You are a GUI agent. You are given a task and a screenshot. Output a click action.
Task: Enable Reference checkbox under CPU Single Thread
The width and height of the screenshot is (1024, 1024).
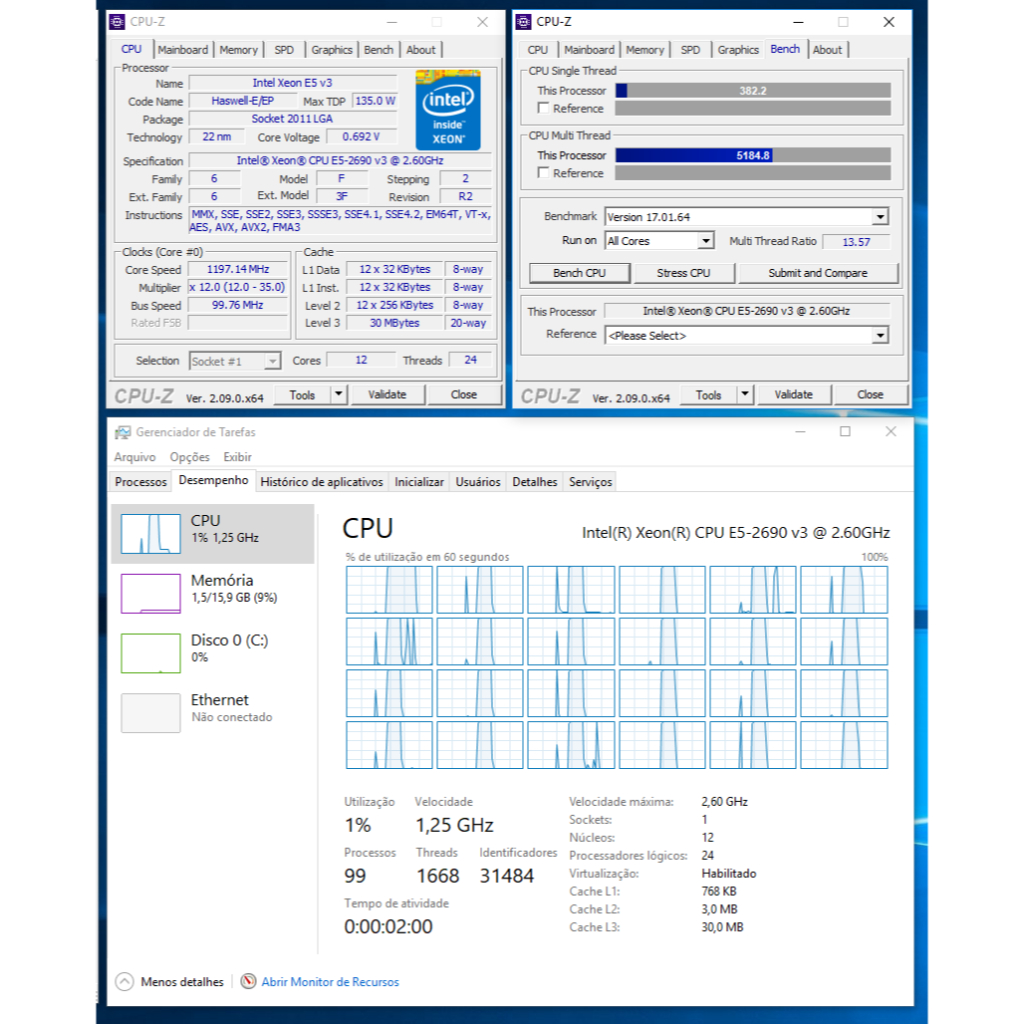point(543,108)
